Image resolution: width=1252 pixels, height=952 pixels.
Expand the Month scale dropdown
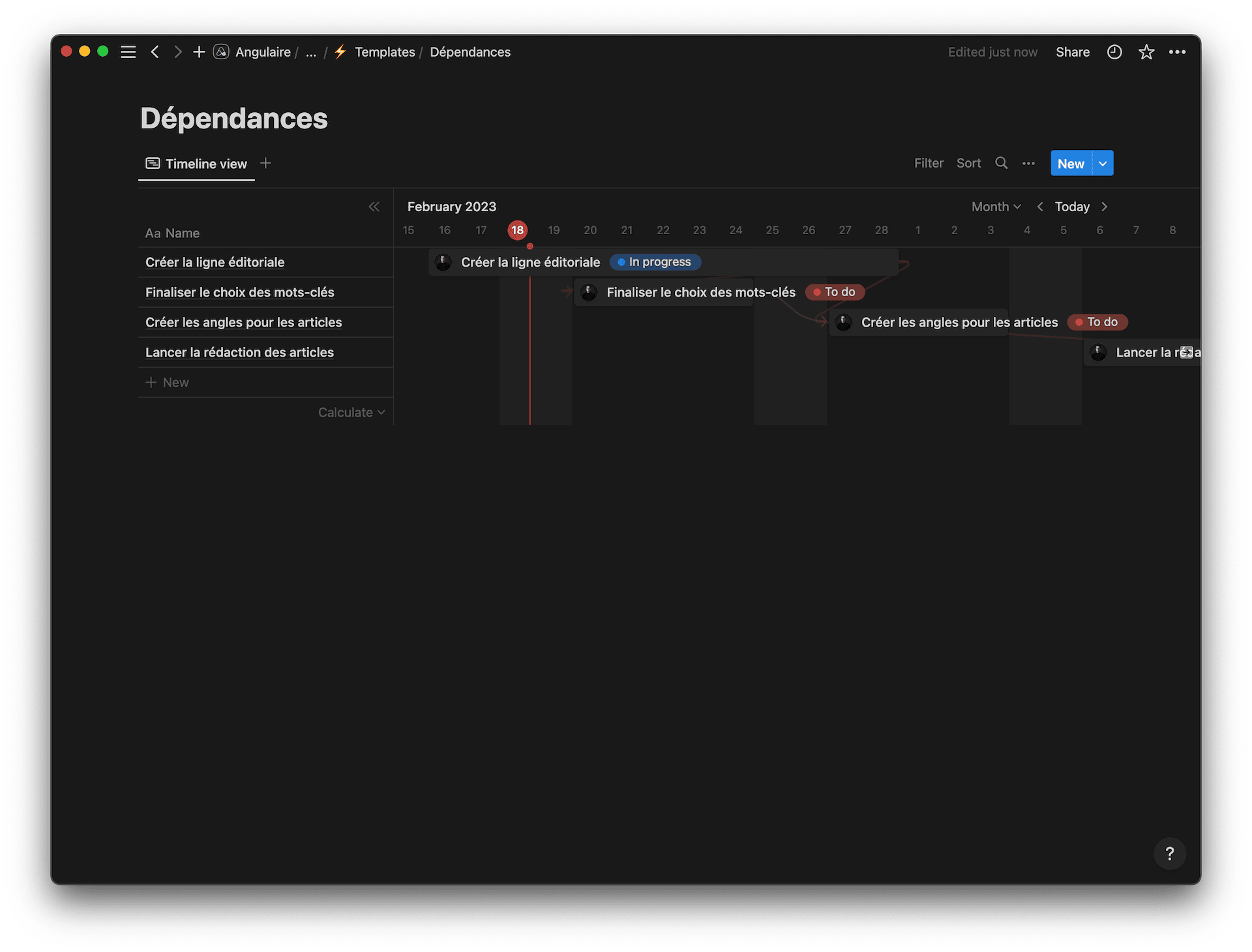click(996, 207)
